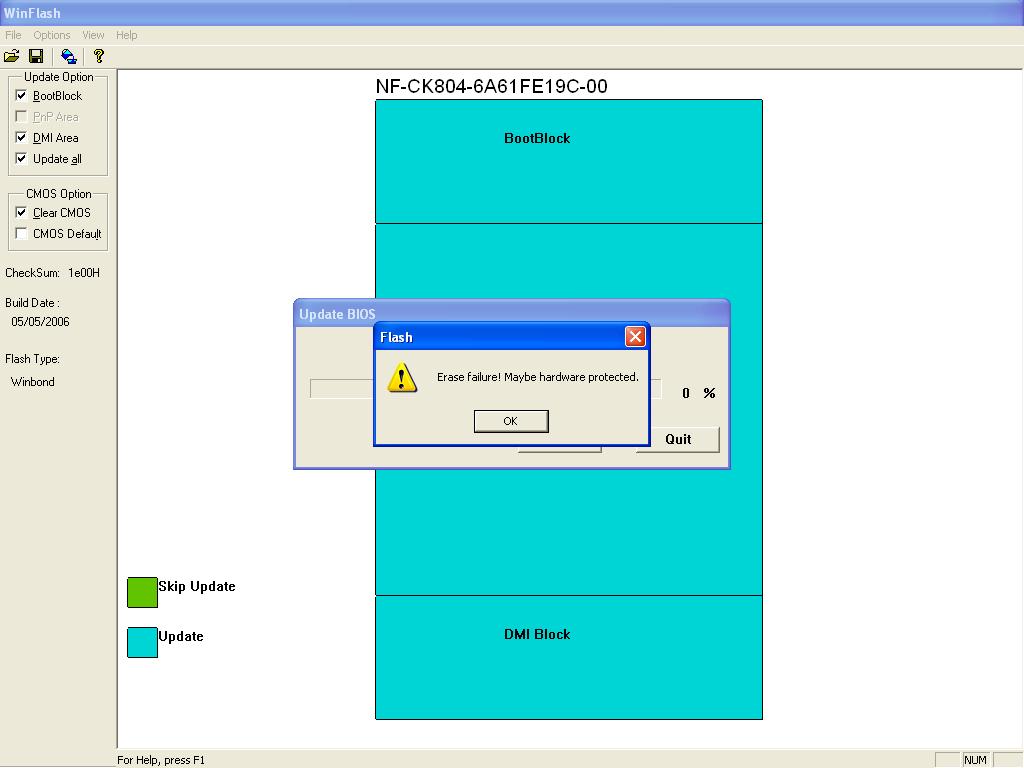
Task: Open the Help menu
Action: (127, 35)
